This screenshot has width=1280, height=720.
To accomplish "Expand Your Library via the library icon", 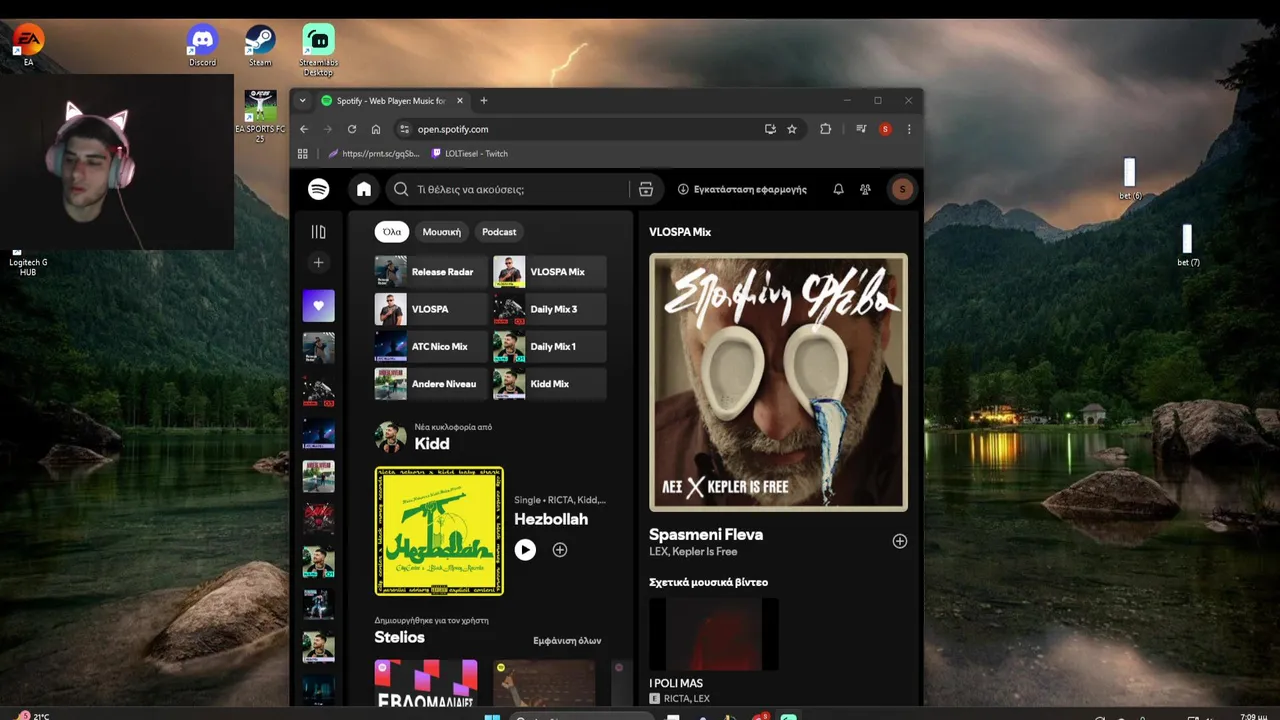I will [318, 232].
